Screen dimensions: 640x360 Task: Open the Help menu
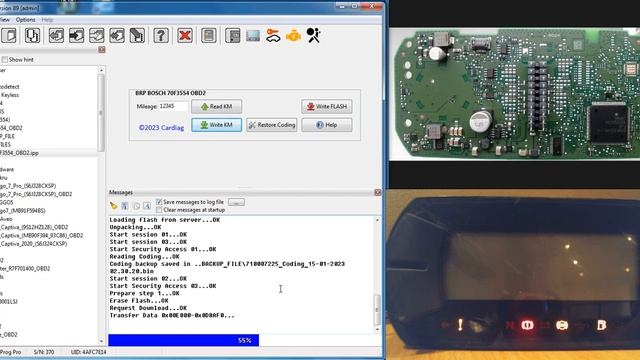click(47, 20)
